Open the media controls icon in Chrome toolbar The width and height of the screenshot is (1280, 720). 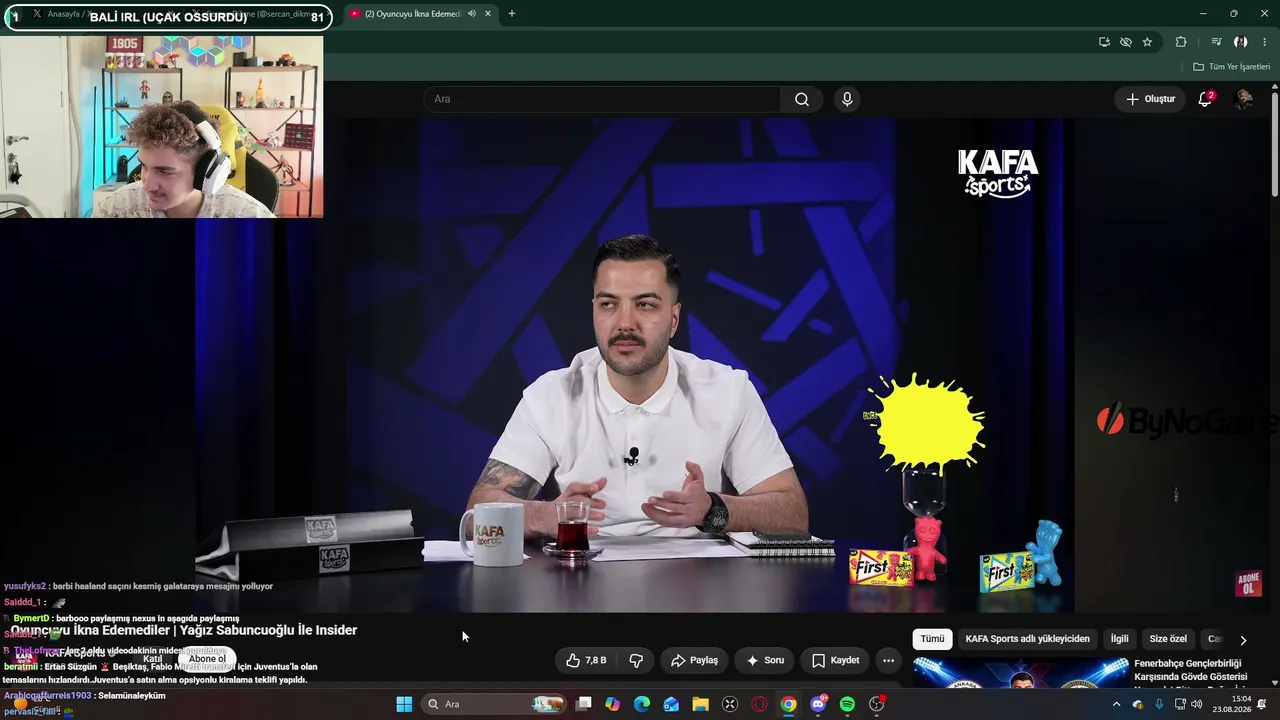tap(1216, 42)
